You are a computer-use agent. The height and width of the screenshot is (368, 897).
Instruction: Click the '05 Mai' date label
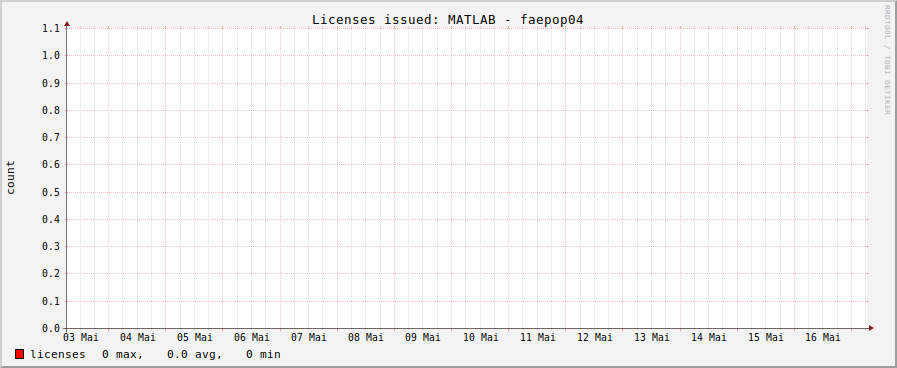coord(195,338)
